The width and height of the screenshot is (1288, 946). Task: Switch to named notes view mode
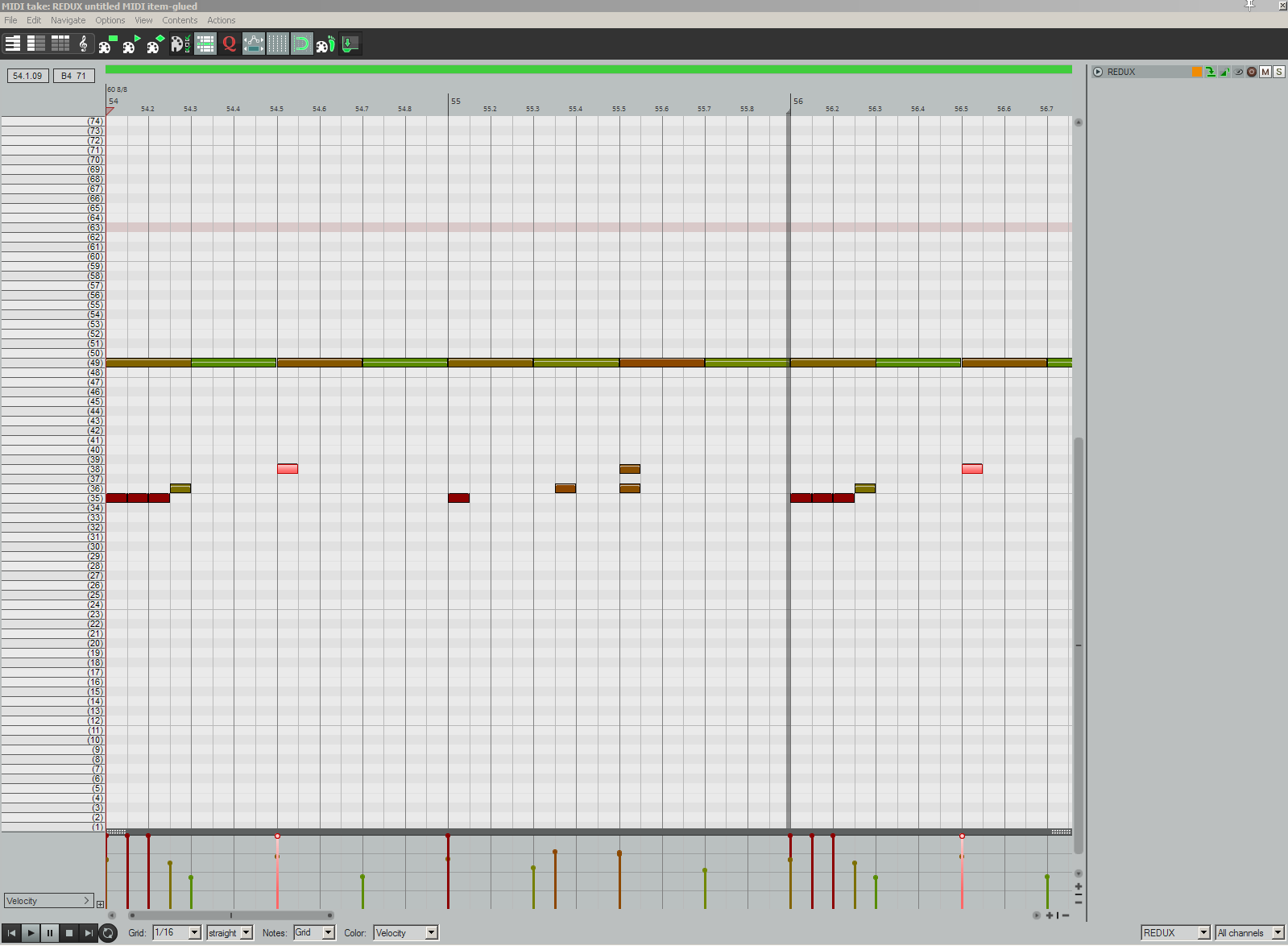36,44
